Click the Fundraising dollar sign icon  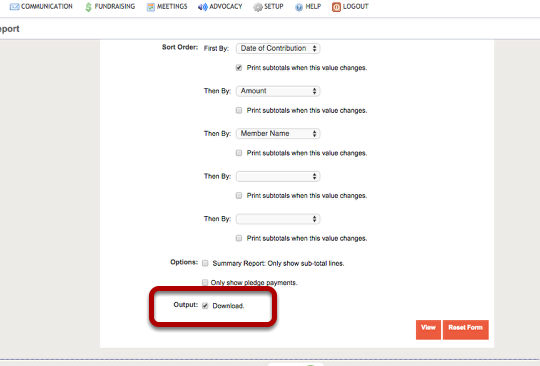pyautogui.click(x=89, y=7)
